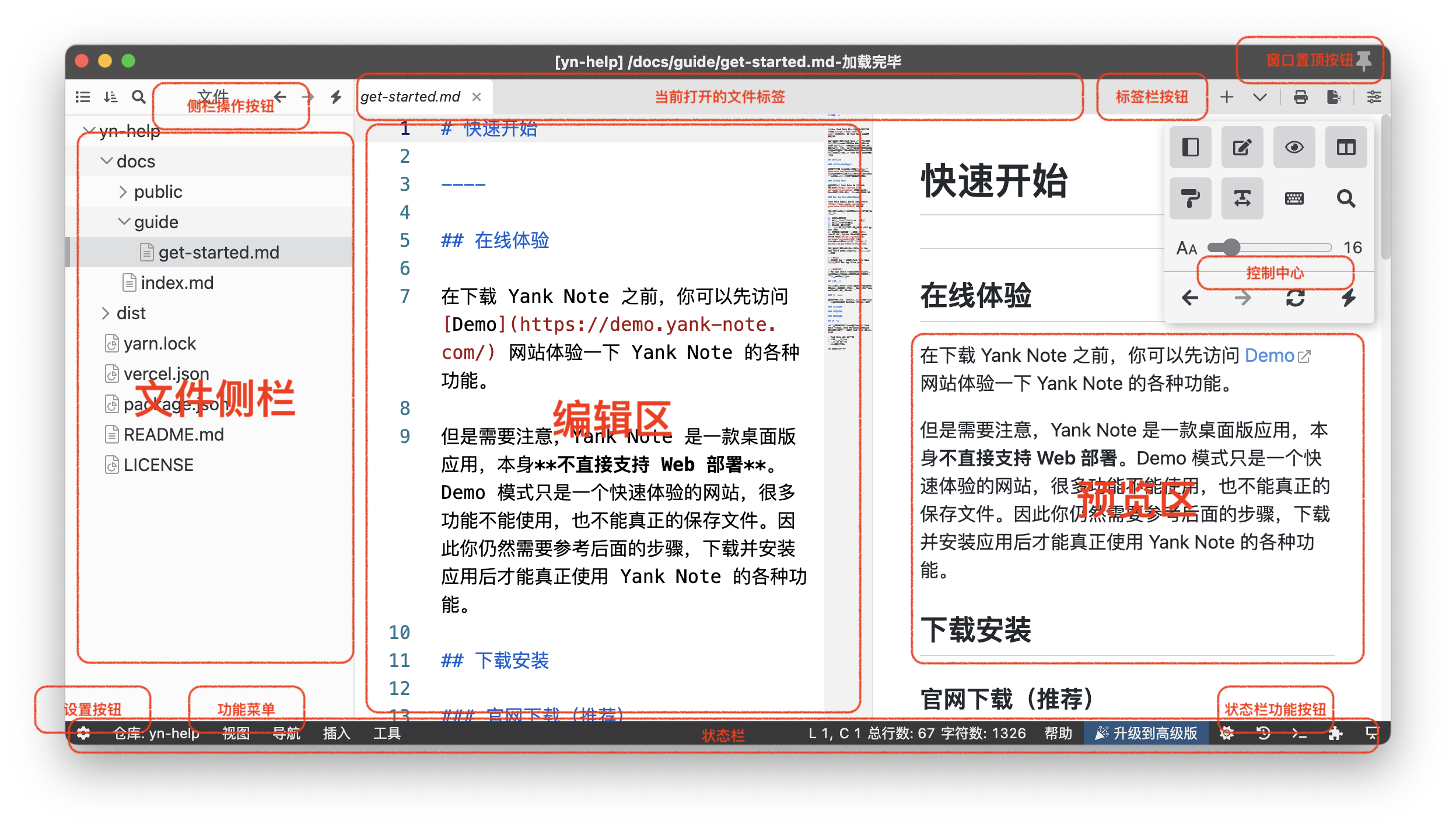1456x831 pixels.
Task: Add a new tab with plus icon
Action: pyautogui.click(x=1227, y=97)
